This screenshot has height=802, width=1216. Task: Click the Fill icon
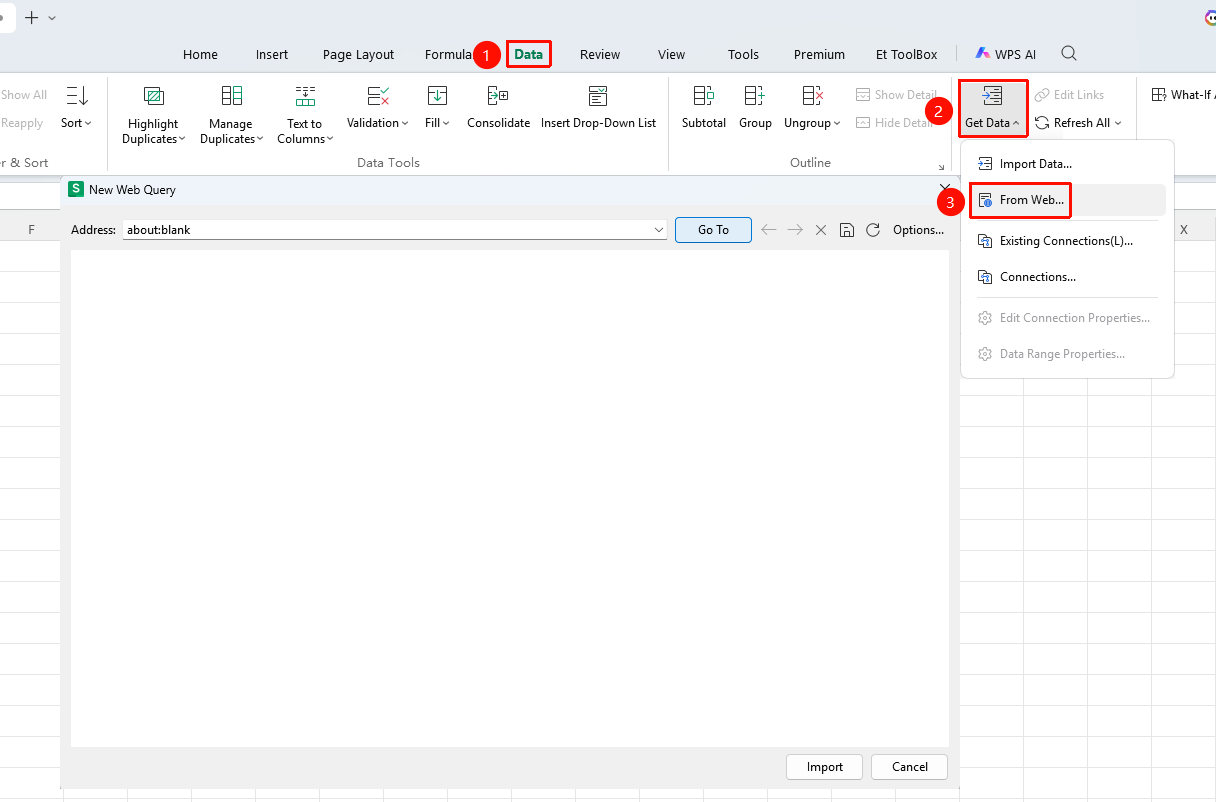coord(437,96)
